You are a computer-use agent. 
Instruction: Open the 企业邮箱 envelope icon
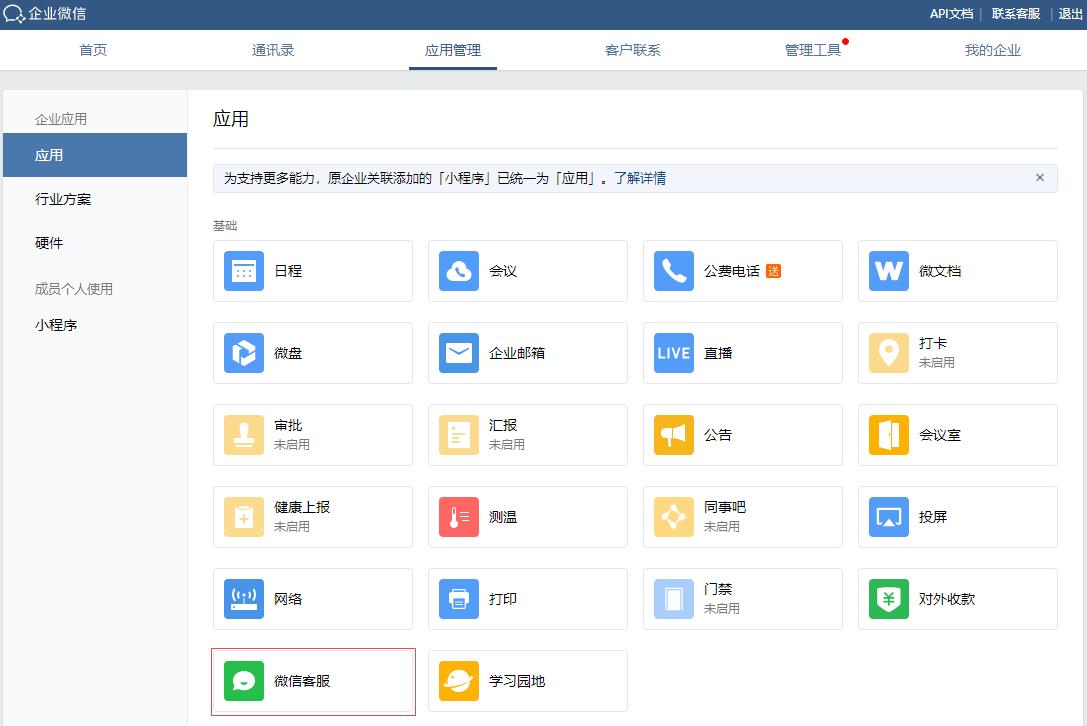(459, 353)
